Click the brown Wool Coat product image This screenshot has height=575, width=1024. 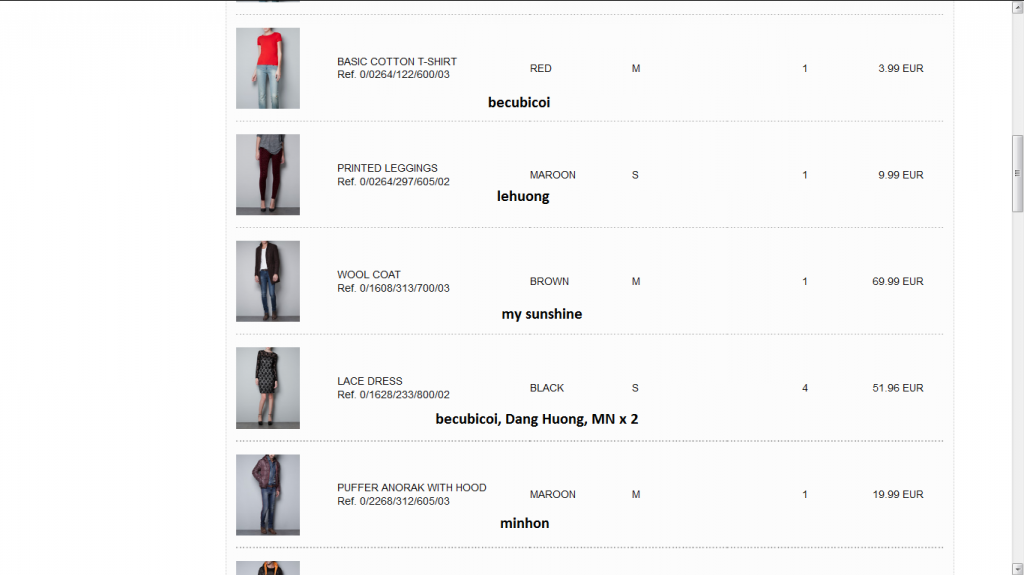click(268, 281)
